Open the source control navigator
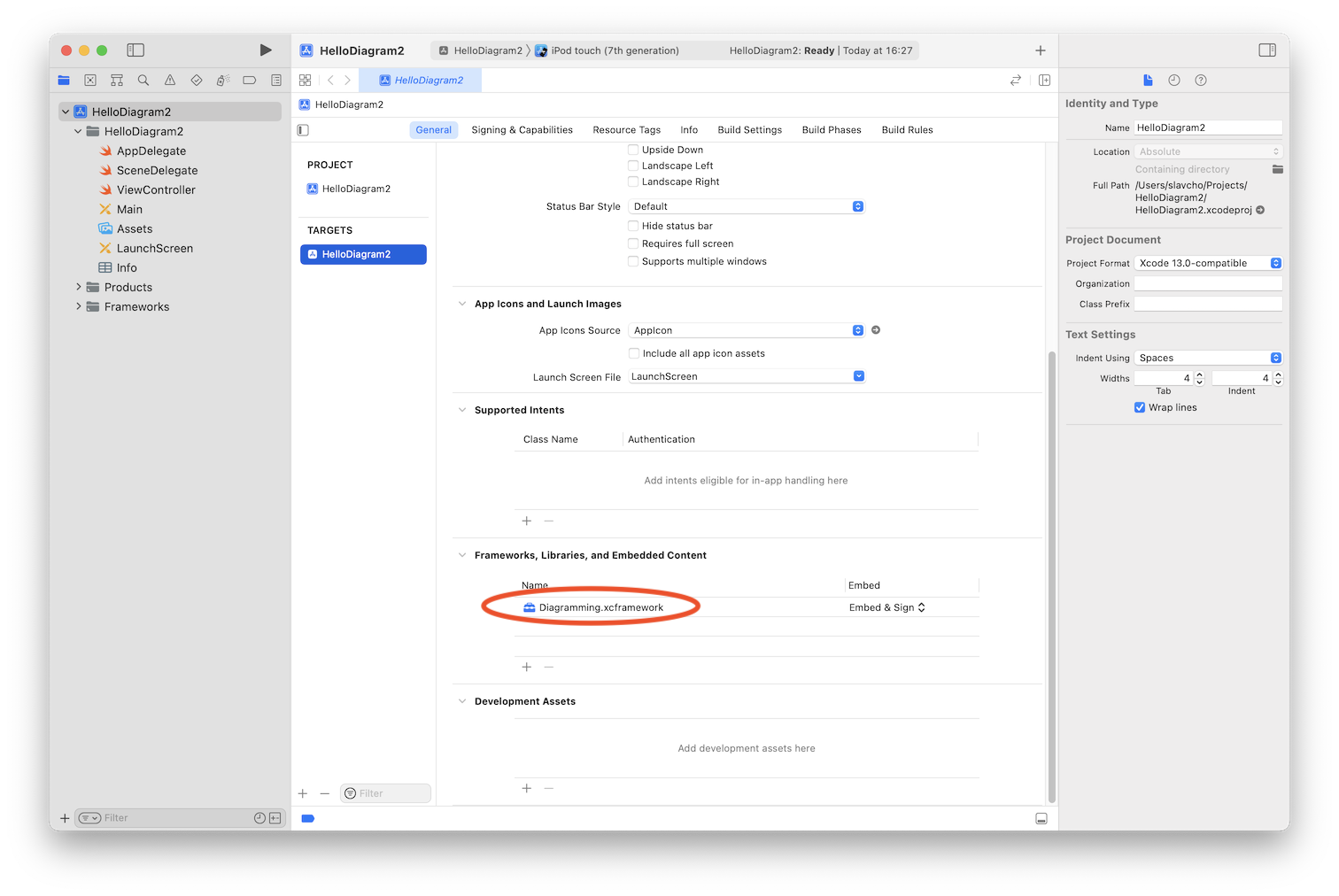Image resolution: width=1339 pixels, height=896 pixels. (90, 80)
